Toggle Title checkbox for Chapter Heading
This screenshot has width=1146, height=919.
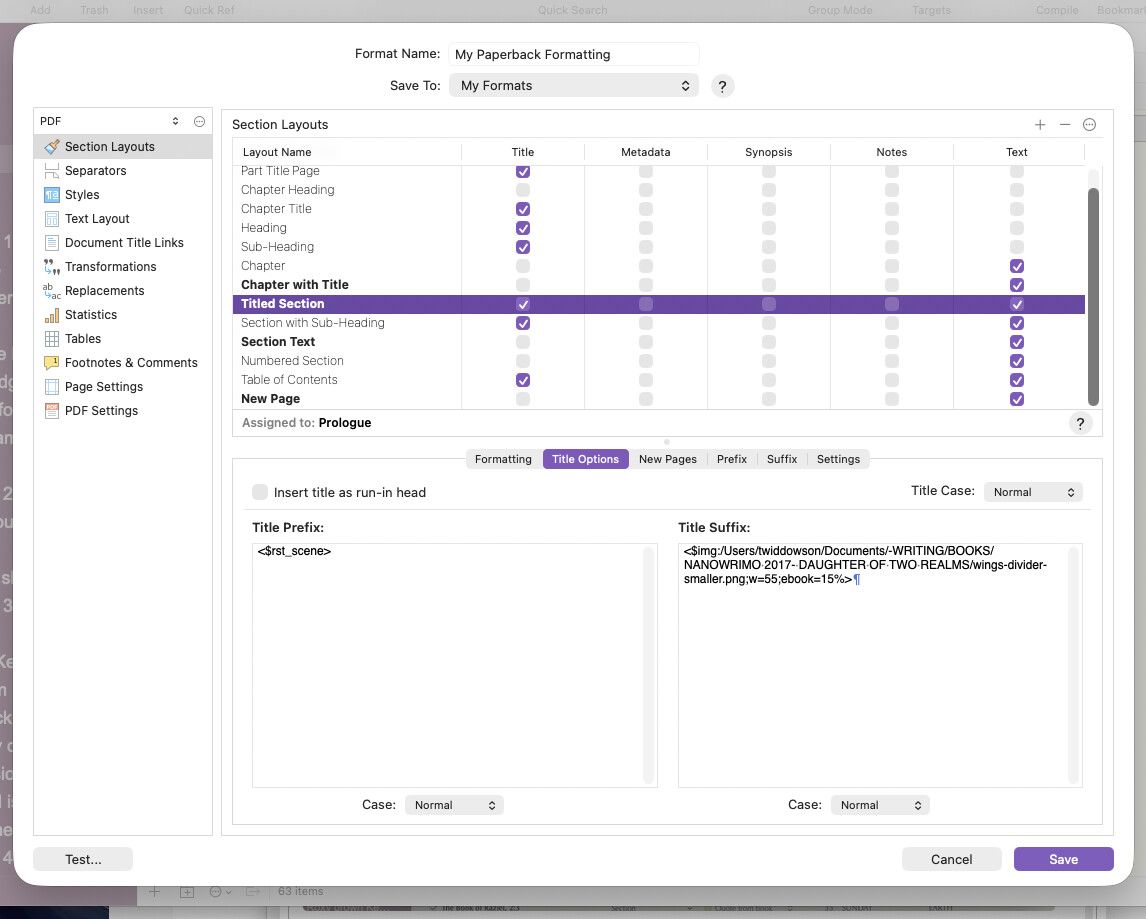click(523, 190)
